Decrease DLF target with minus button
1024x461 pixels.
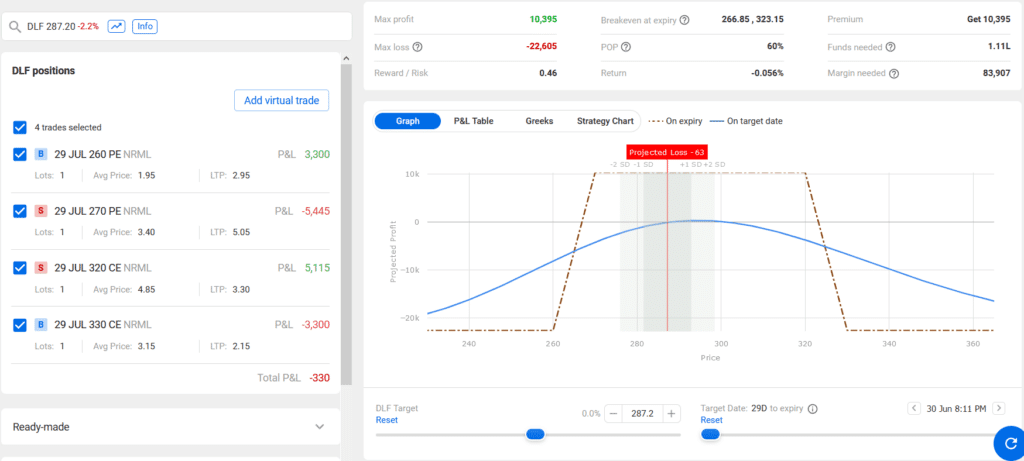point(613,413)
